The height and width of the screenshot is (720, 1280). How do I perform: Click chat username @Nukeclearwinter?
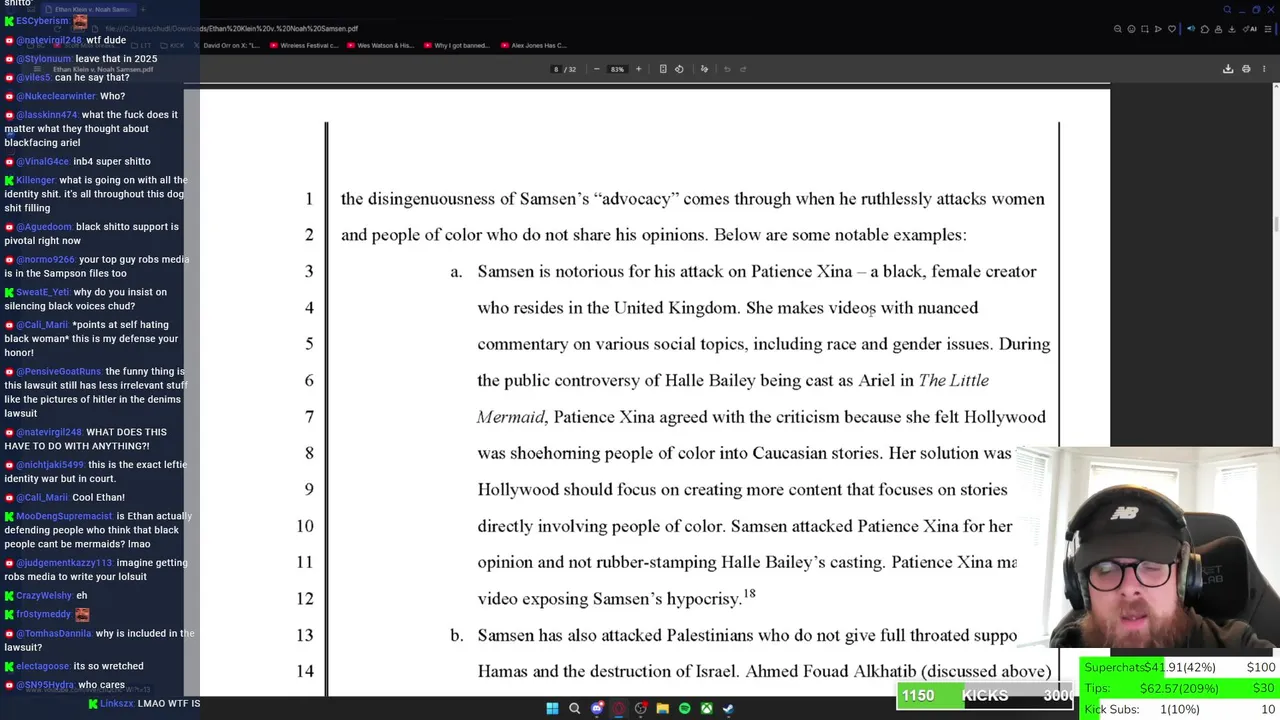(x=56, y=96)
